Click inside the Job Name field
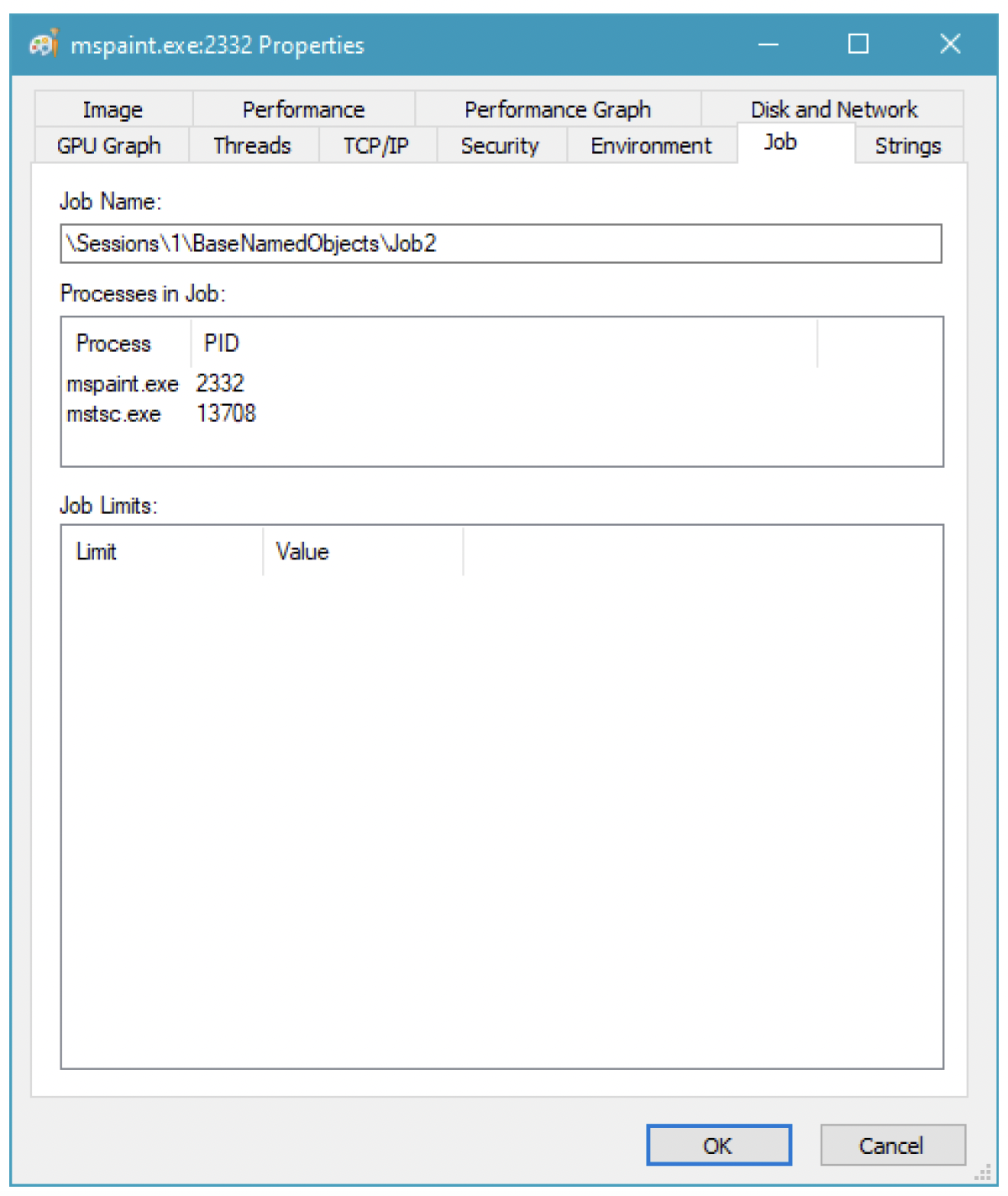This screenshot has height=1196, width=1008. pyautogui.click(x=501, y=244)
